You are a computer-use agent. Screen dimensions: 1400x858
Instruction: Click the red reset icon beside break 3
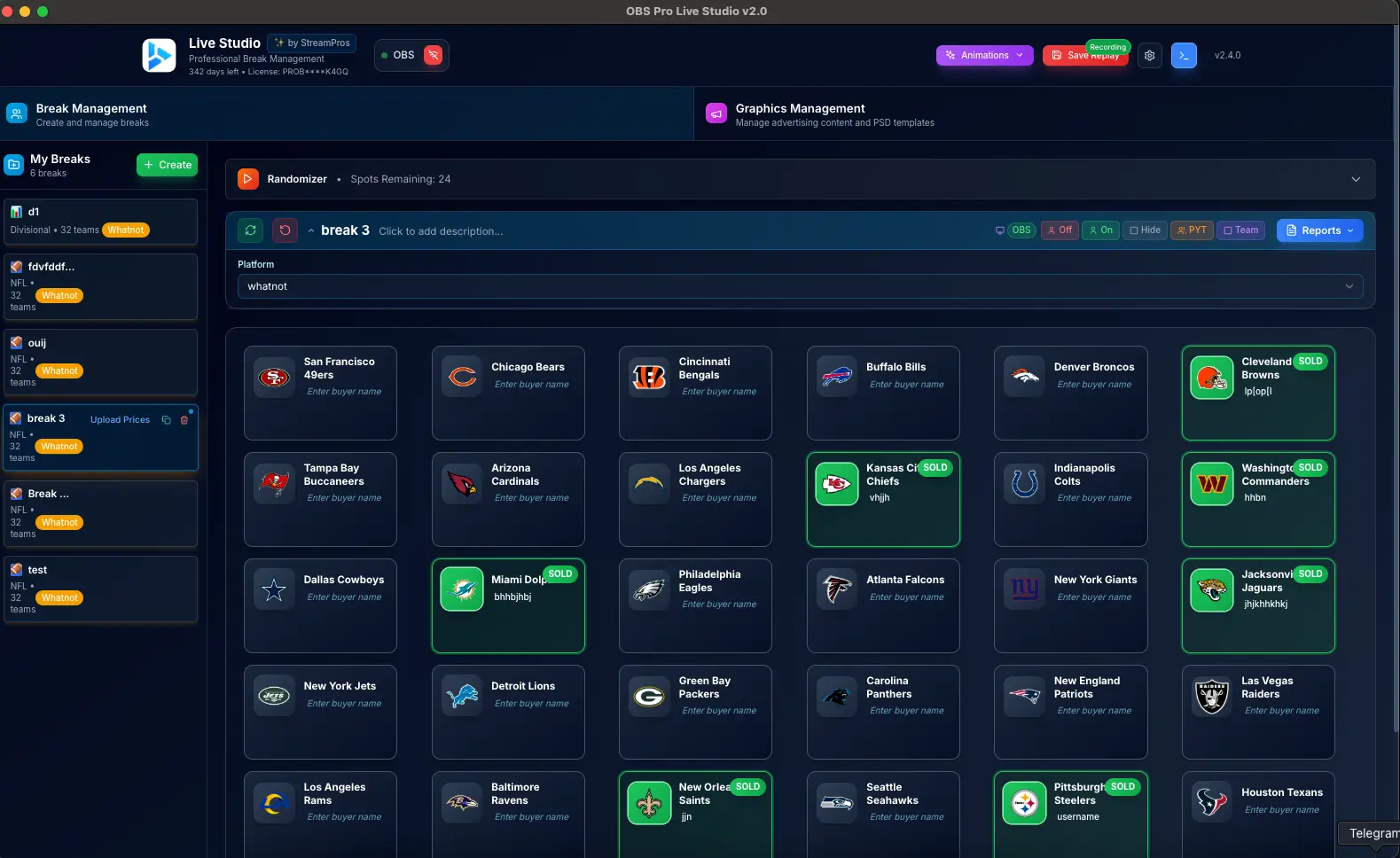tap(285, 230)
